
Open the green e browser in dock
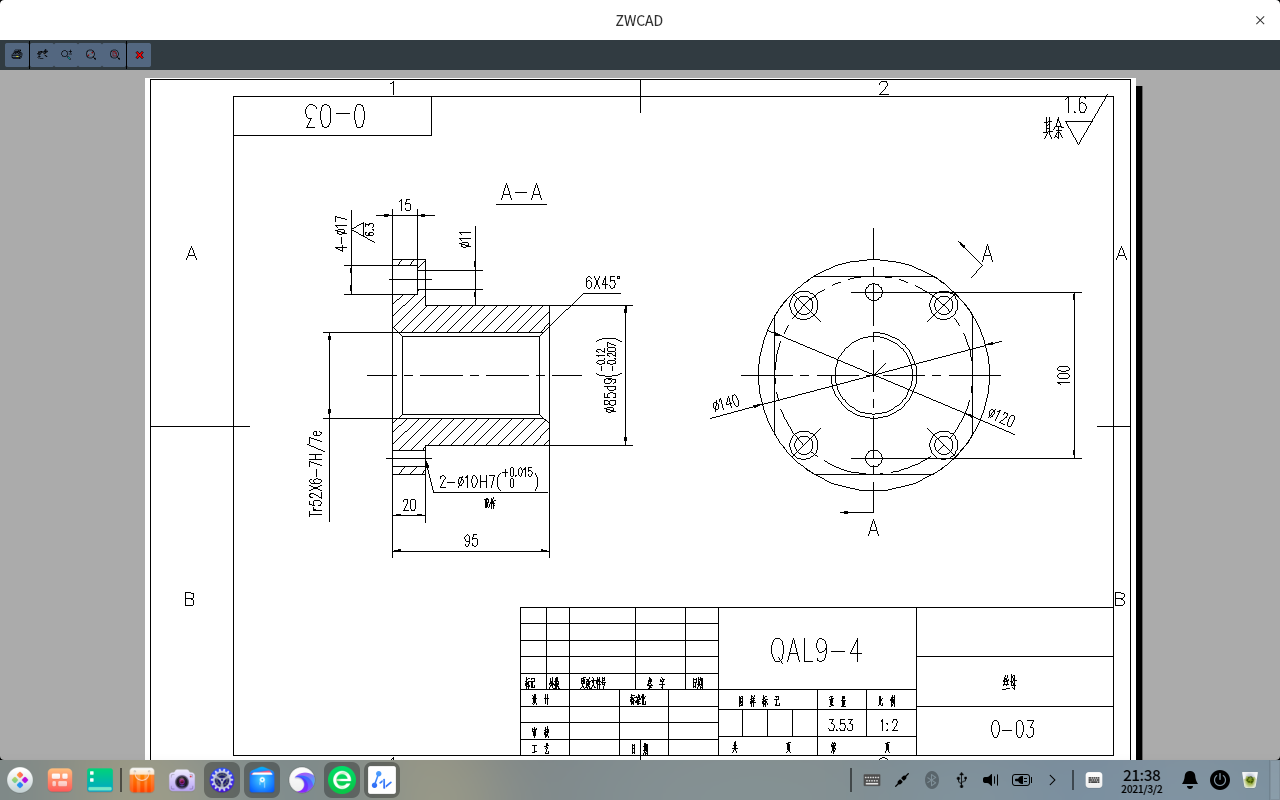(x=342, y=780)
